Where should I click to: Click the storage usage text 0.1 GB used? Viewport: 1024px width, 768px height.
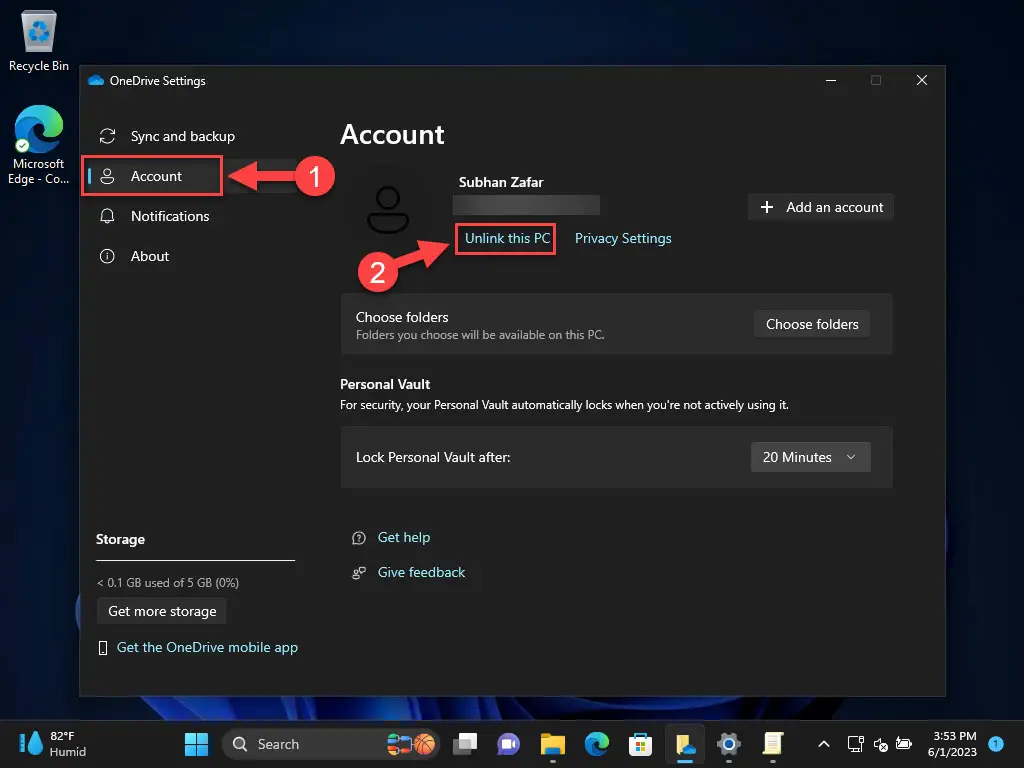click(168, 583)
